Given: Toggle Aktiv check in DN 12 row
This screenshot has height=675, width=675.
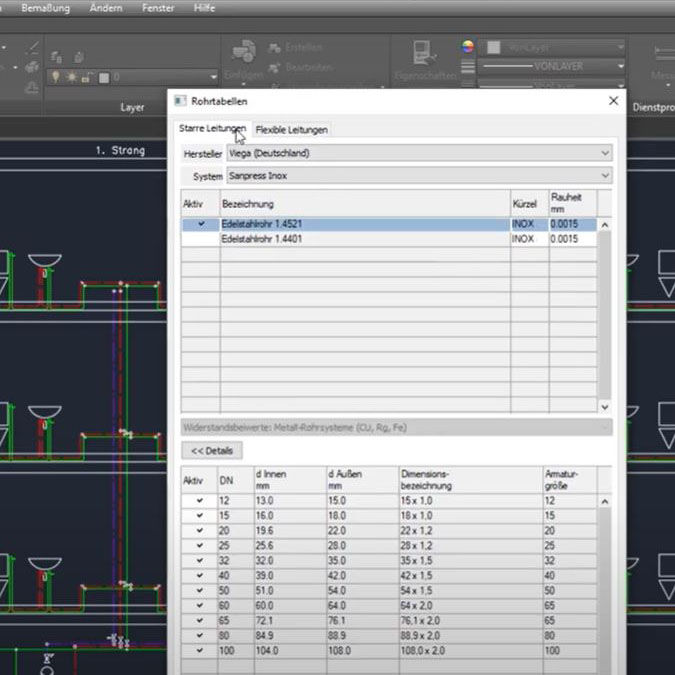Looking at the screenshot, I should pos(200,501).
